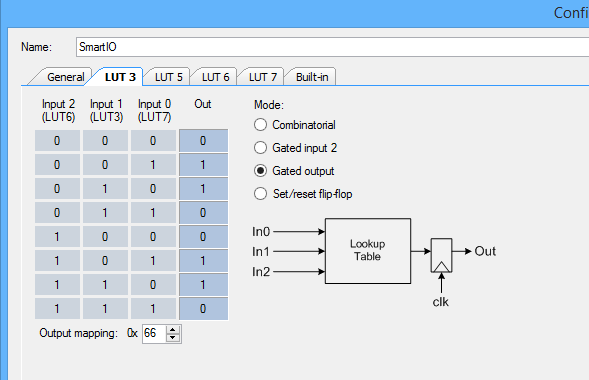Click the Output mapping: label
The width and height of the screenshot is (589, 380).
click(78, 333)
